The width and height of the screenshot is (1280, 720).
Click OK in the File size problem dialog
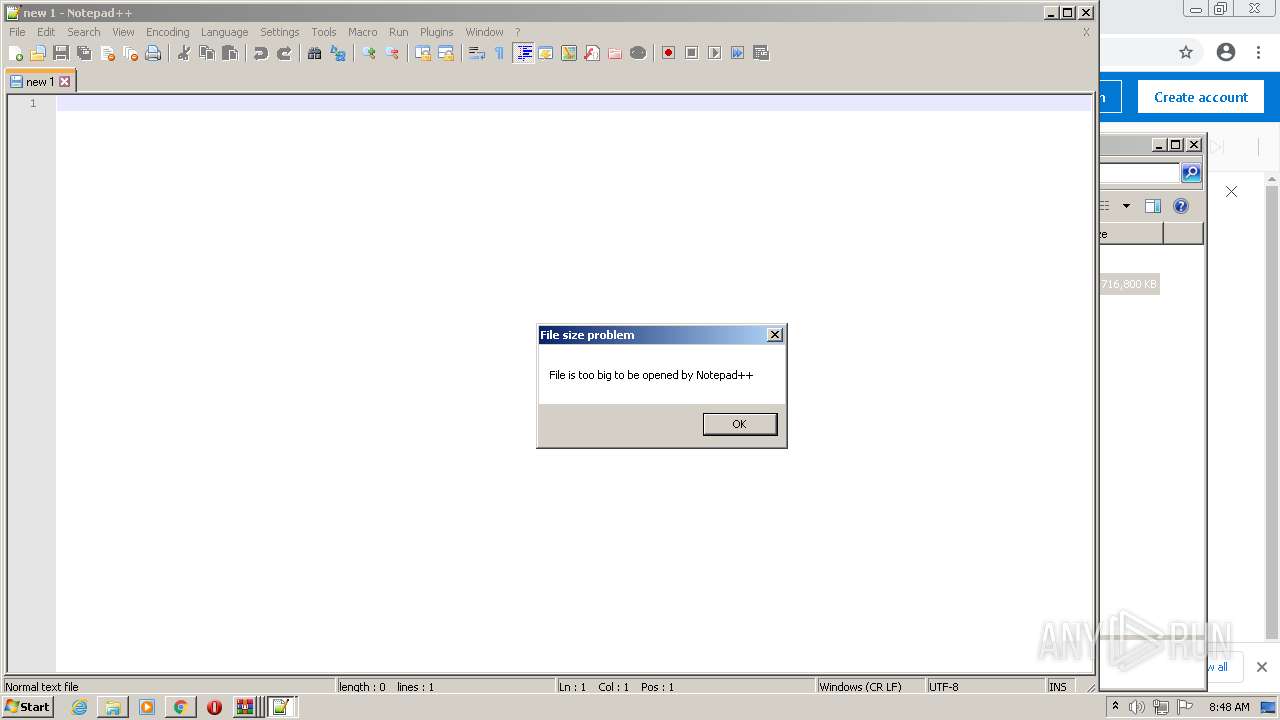(739, 424)
